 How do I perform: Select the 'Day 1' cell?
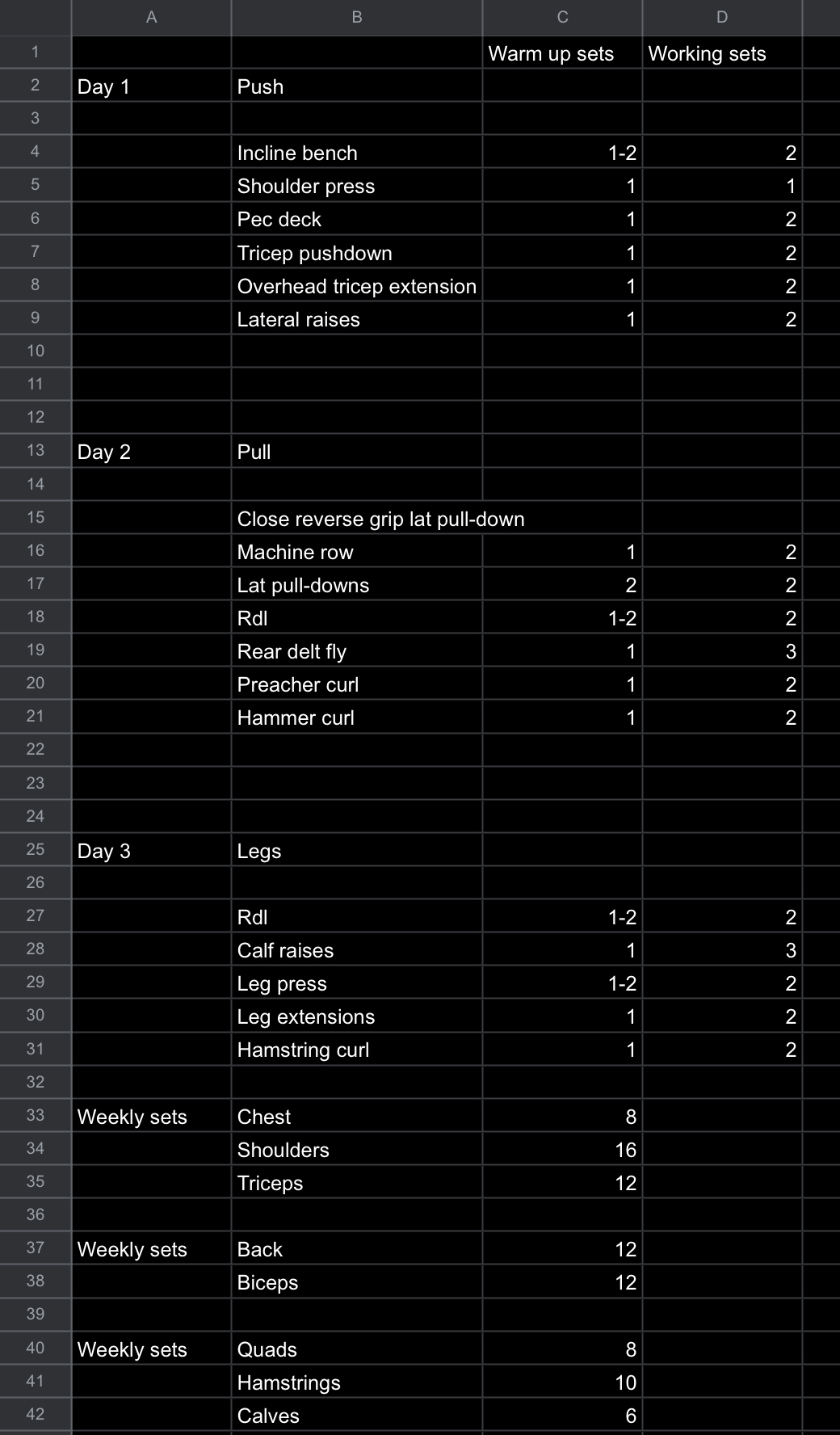tap(151, 86)
